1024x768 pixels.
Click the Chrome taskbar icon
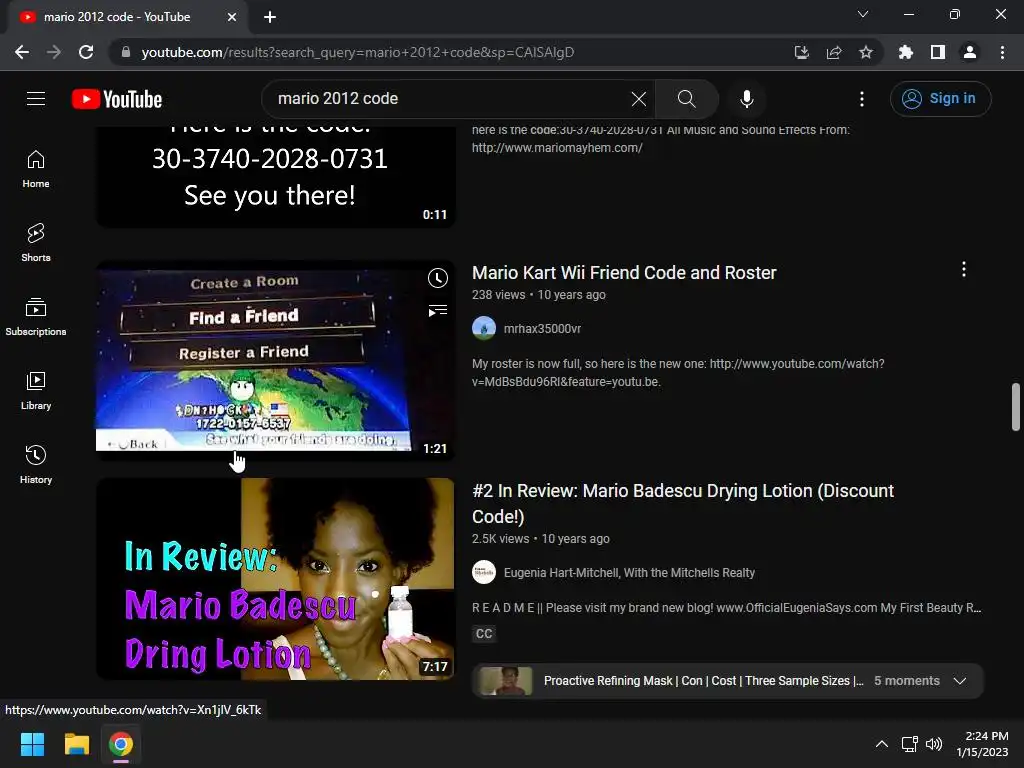click(121, 744)
